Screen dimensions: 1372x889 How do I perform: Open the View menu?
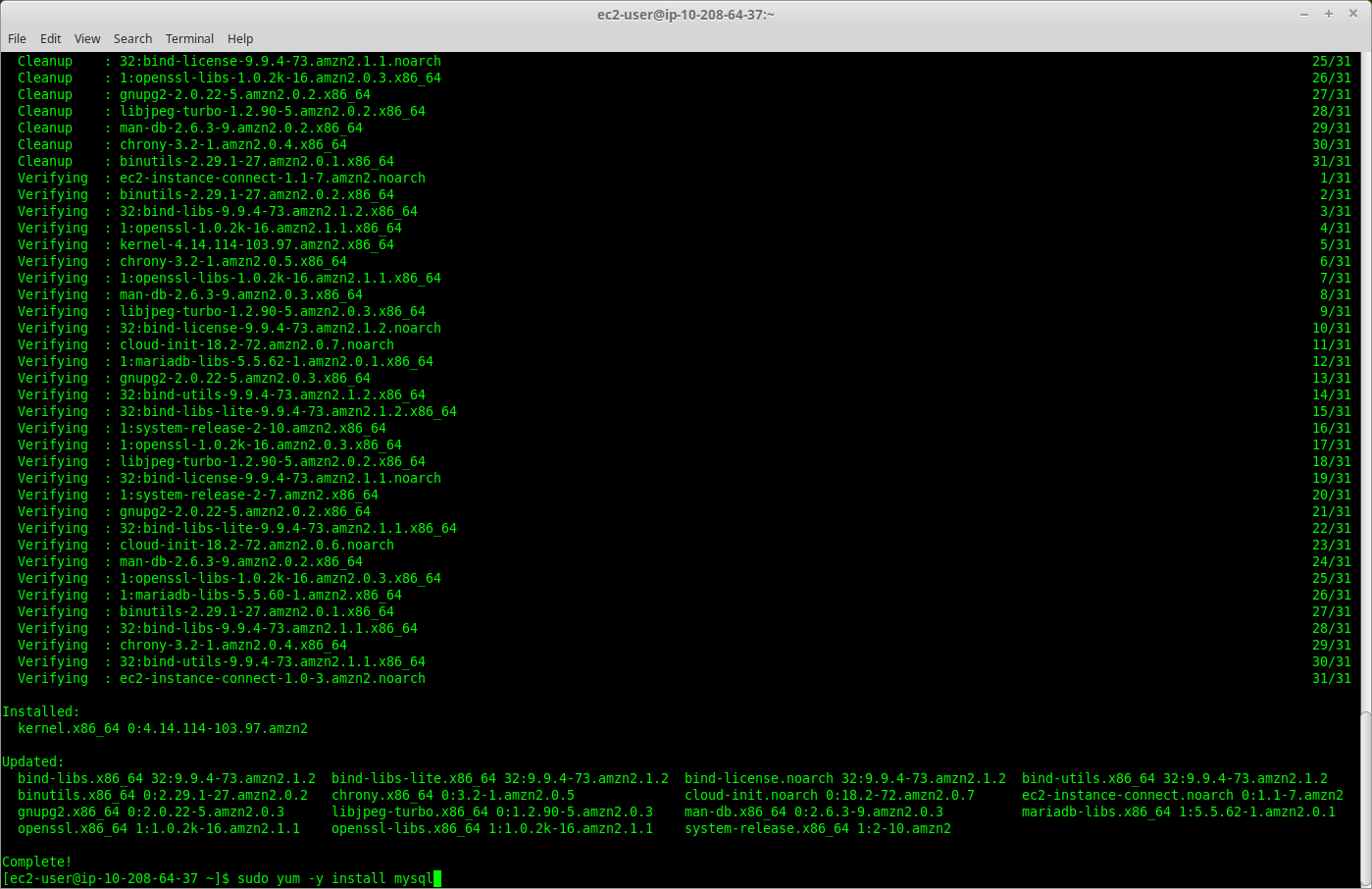tap(87, 38)
